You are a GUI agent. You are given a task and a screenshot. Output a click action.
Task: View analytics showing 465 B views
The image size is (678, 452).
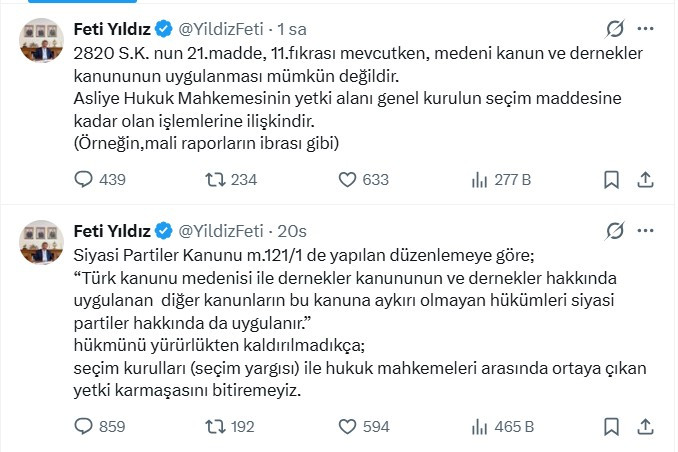(x=503, y=427)
